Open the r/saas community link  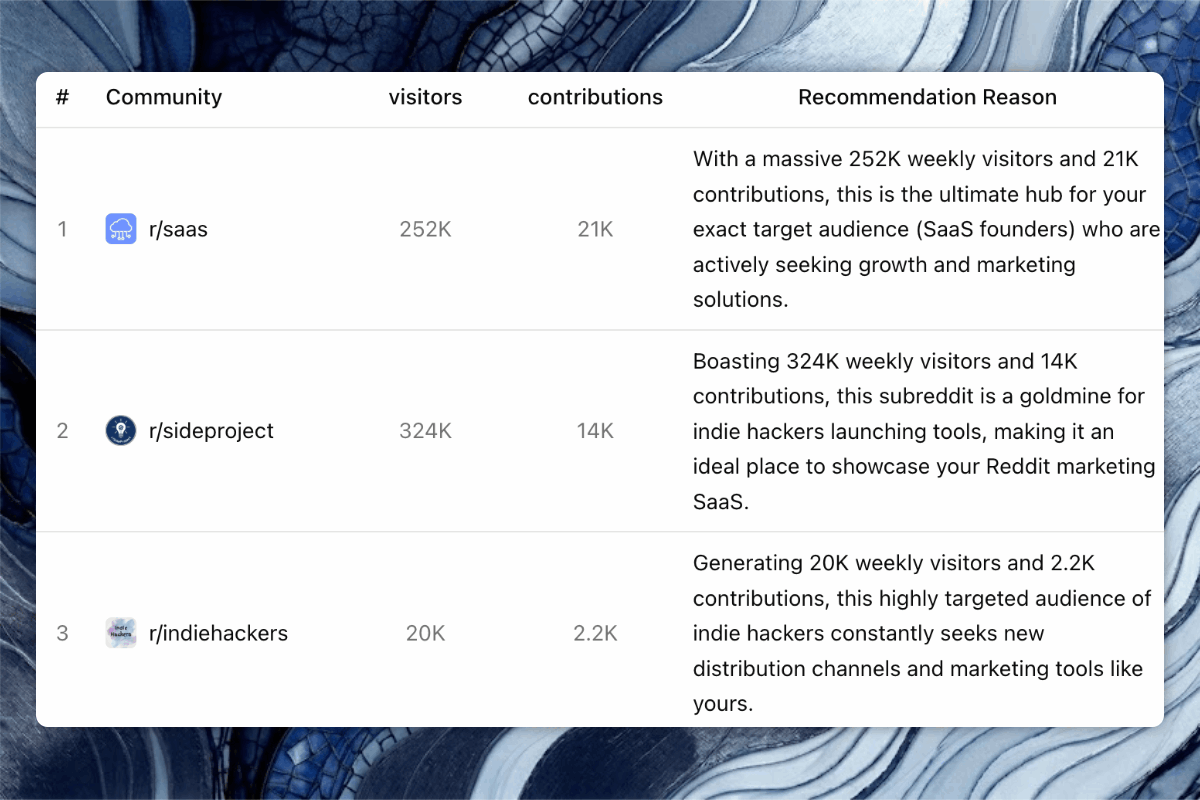pyautogui.click(x=178, y=229)
